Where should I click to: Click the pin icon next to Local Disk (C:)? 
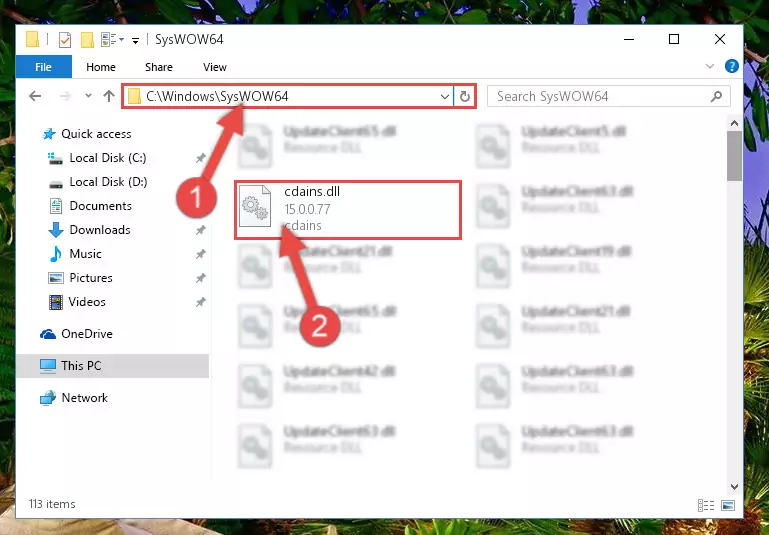point(200,158)
